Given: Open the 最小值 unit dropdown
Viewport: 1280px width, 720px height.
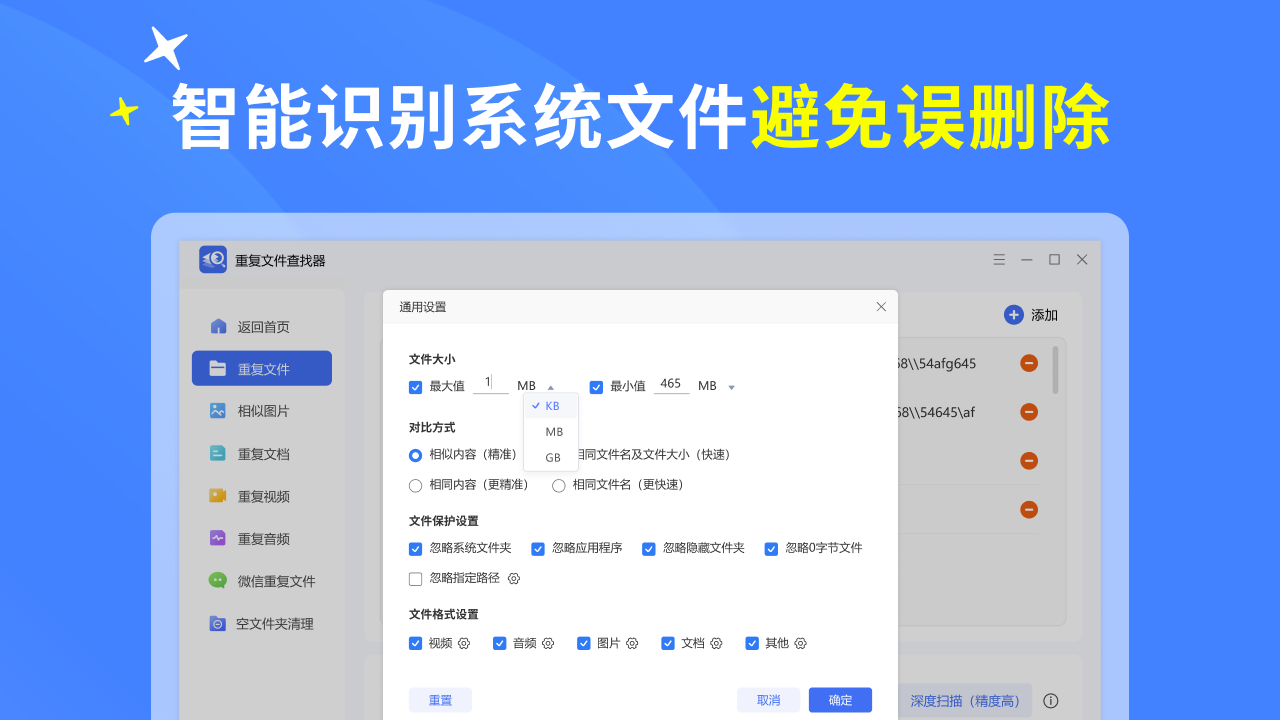Looking at the screenshot, I should pos(730,385).
